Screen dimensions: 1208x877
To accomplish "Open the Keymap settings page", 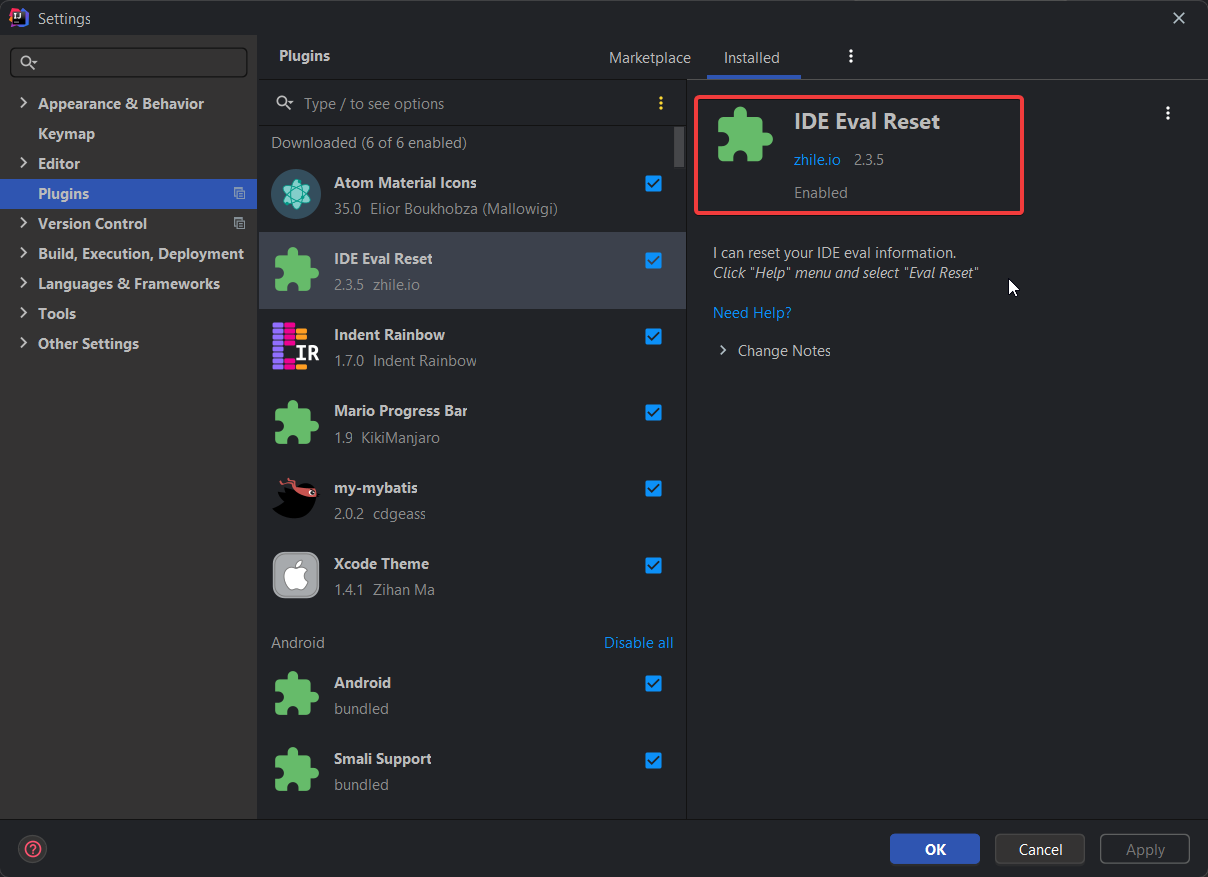I will coord(66,133).
